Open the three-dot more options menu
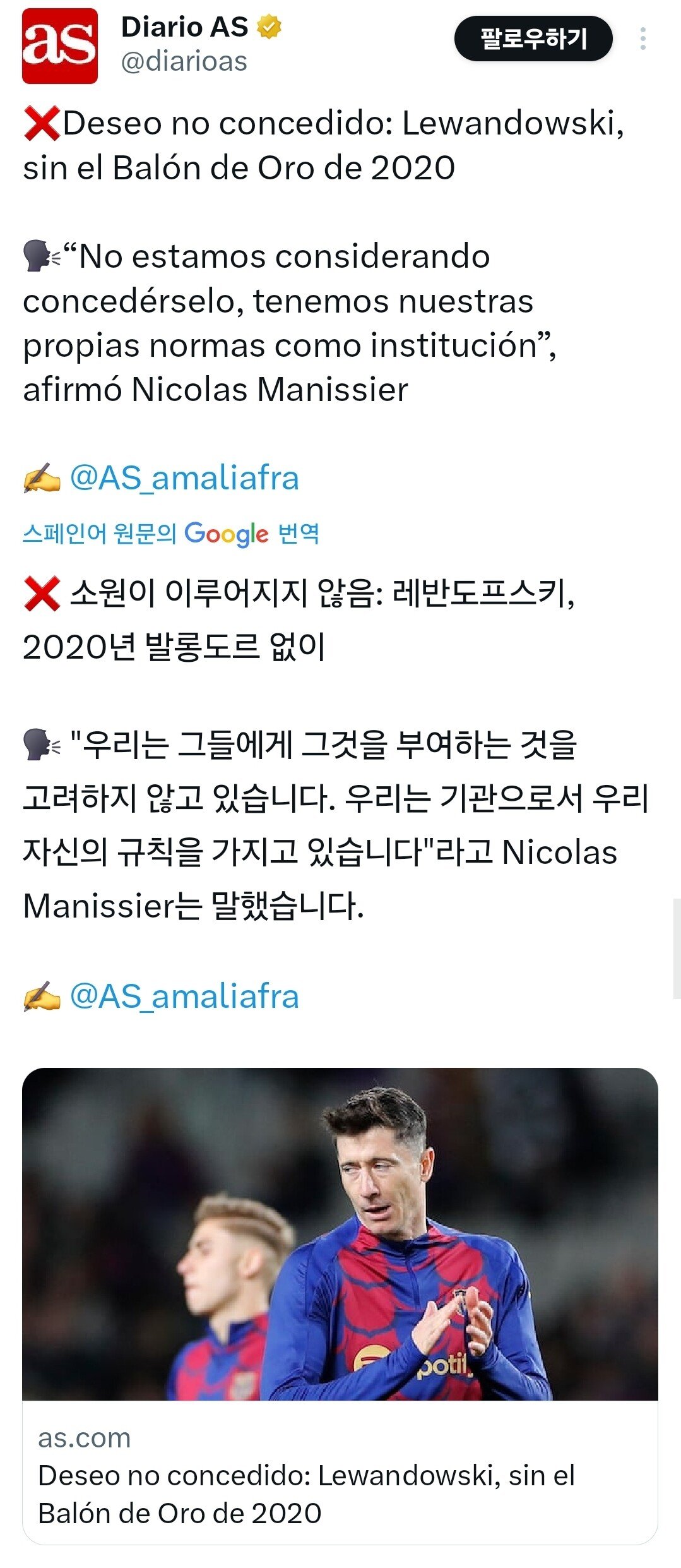681x1568 pixels. pos(643,39)
